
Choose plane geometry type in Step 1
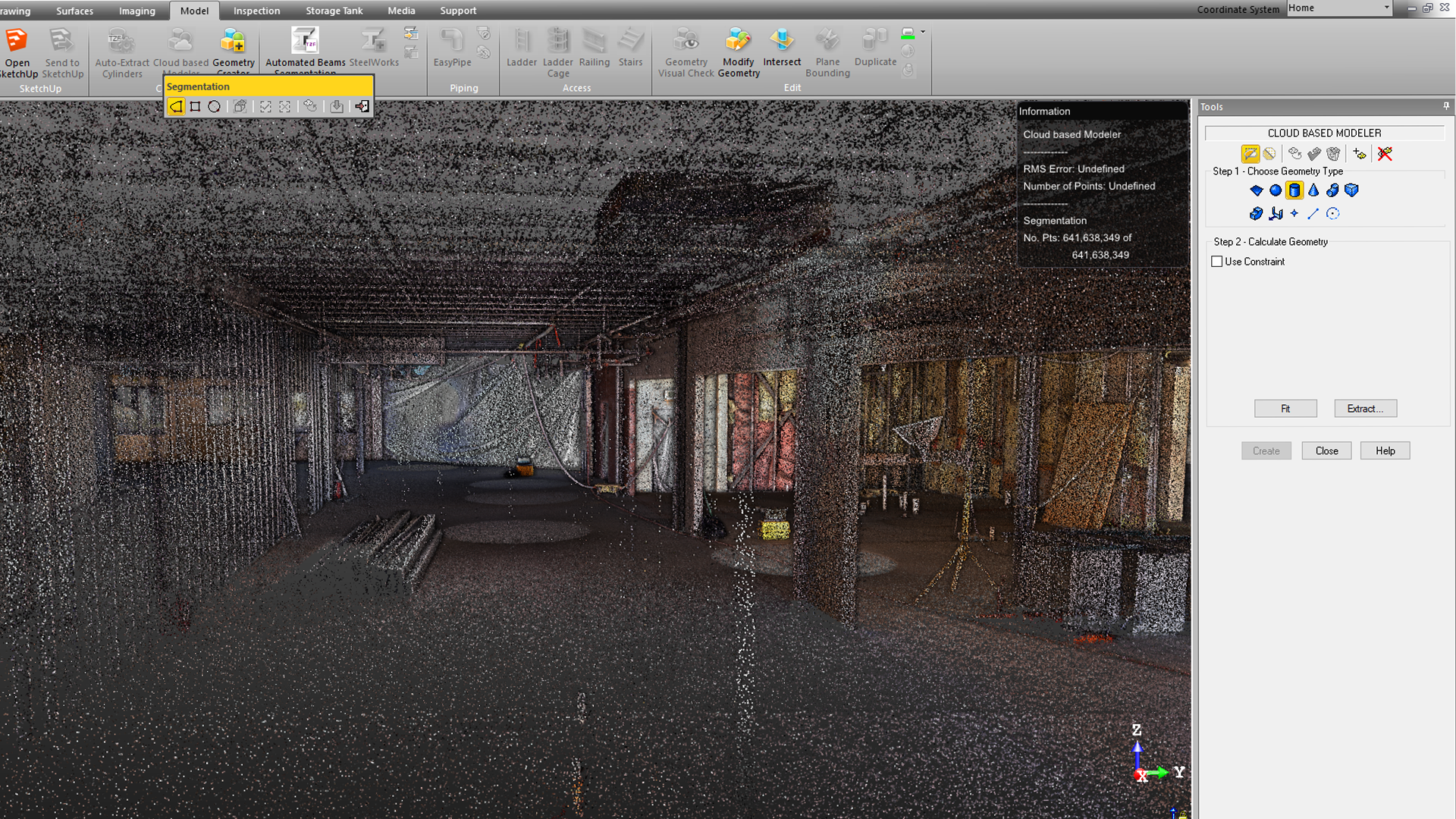coord(1257,190)
